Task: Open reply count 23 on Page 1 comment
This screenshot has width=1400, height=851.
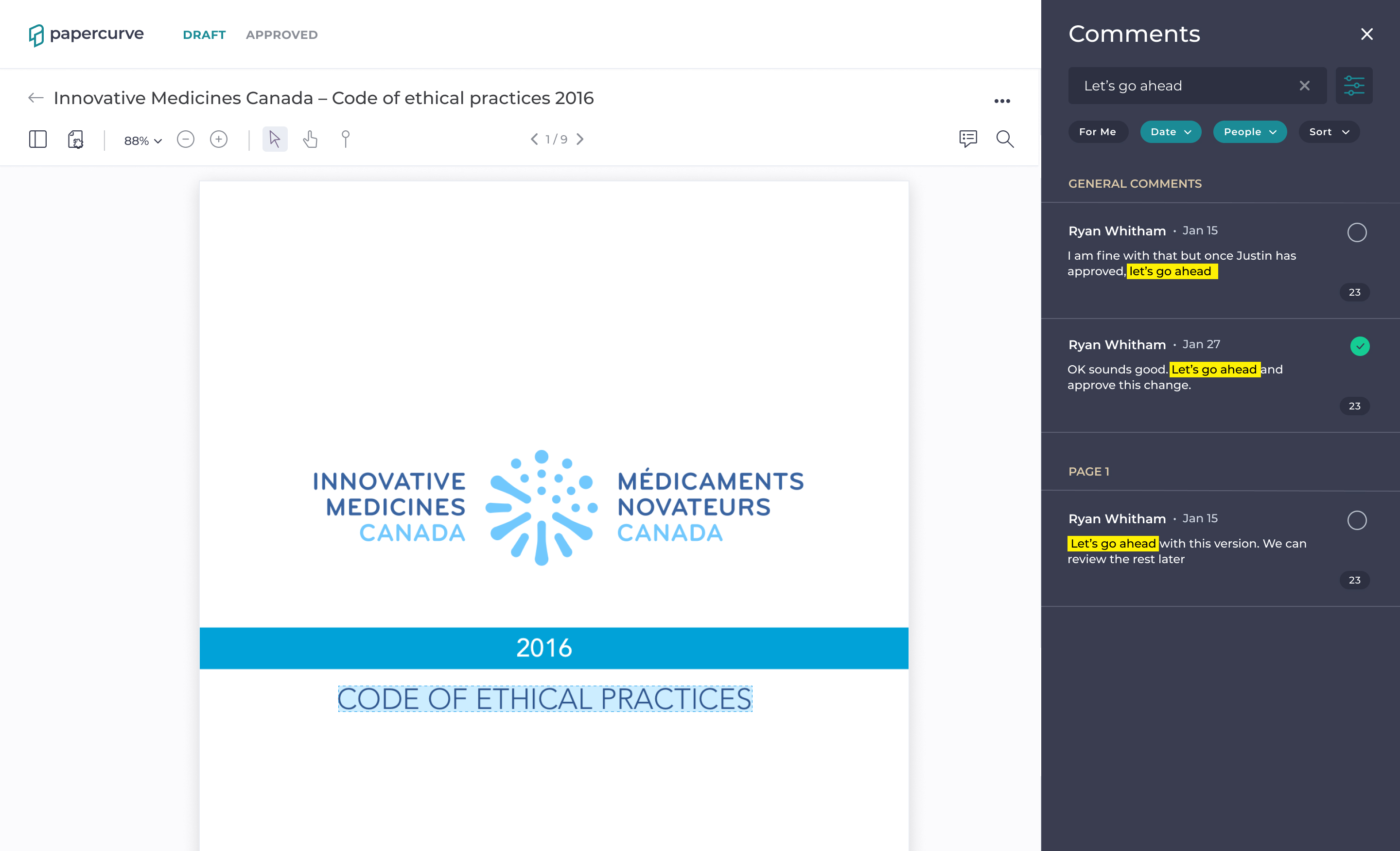Action: 1354,580
